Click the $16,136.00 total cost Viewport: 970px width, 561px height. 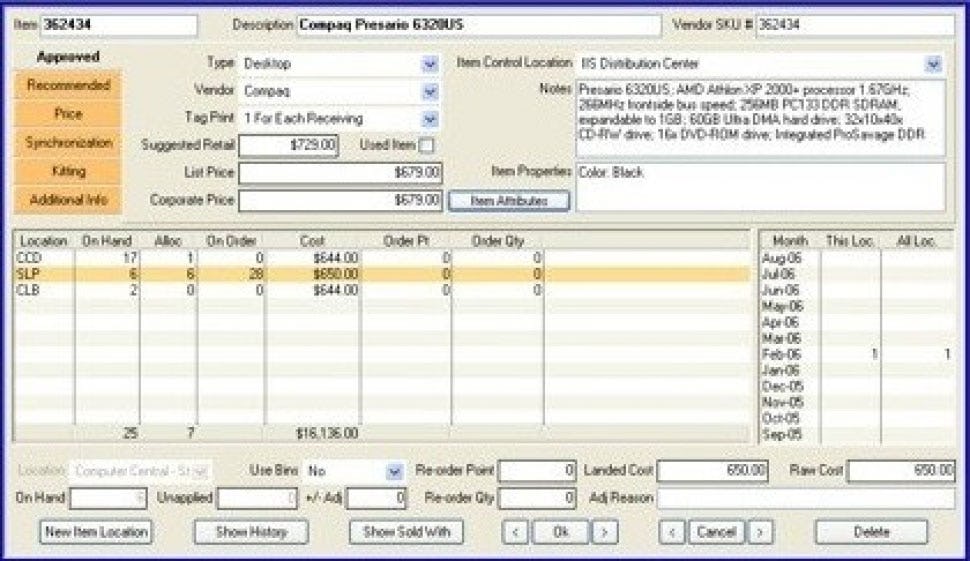327,433
